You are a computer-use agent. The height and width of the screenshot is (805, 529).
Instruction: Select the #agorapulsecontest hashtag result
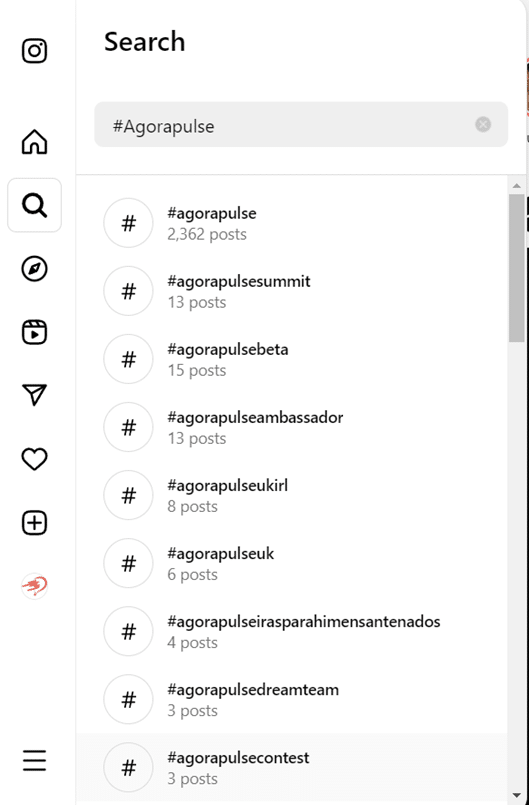[292, 768]
